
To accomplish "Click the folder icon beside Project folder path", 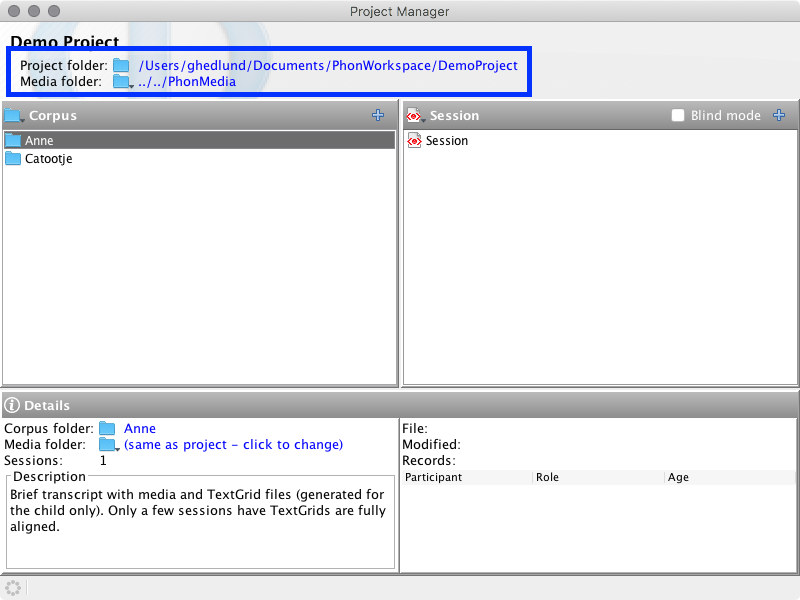I will pyautogui.click(x=122, y=65).
